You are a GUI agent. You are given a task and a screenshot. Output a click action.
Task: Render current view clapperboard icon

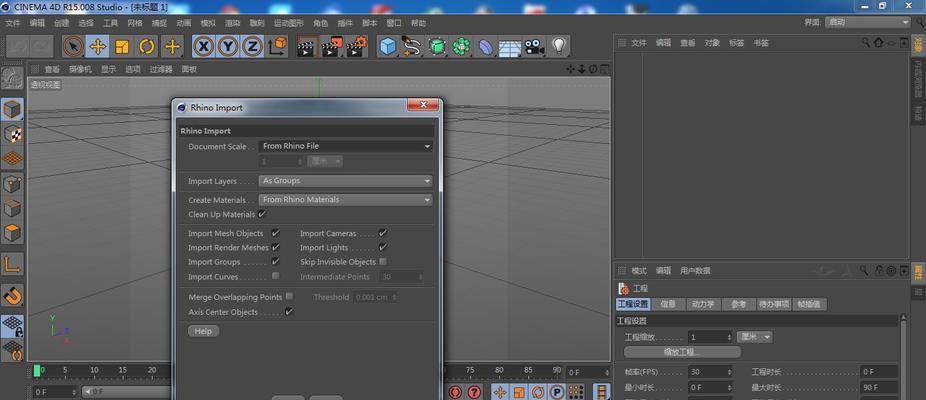point(306,46)
